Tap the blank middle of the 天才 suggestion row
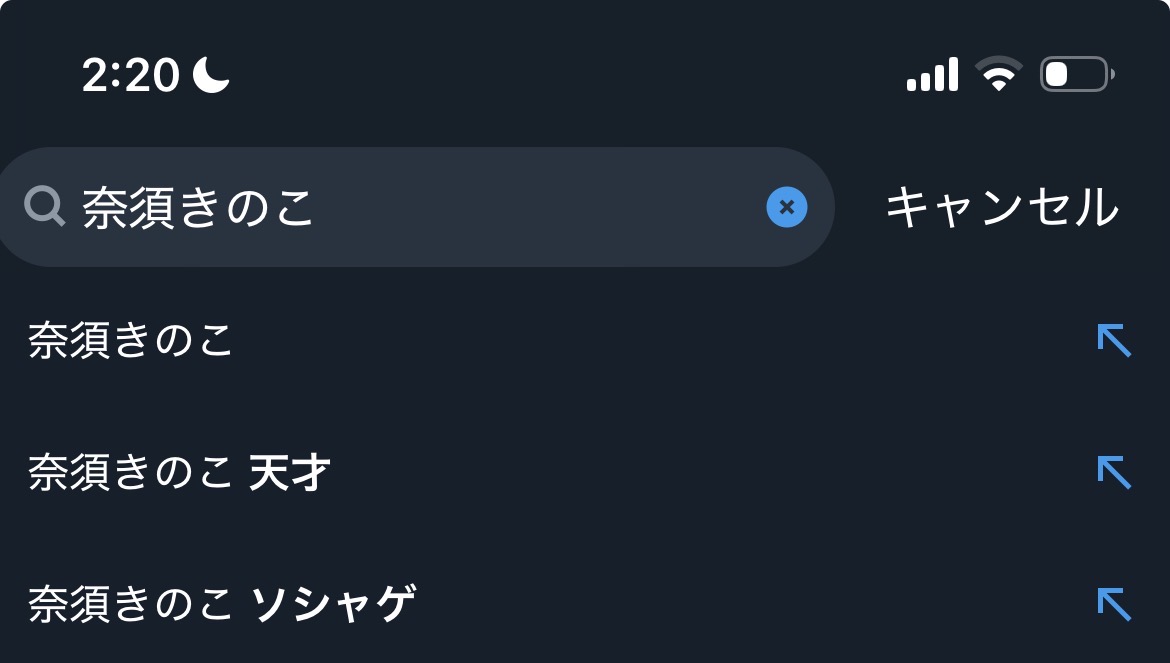This screenshot has height=663, width=1170. pyautogui.click(x=700, y=472)
